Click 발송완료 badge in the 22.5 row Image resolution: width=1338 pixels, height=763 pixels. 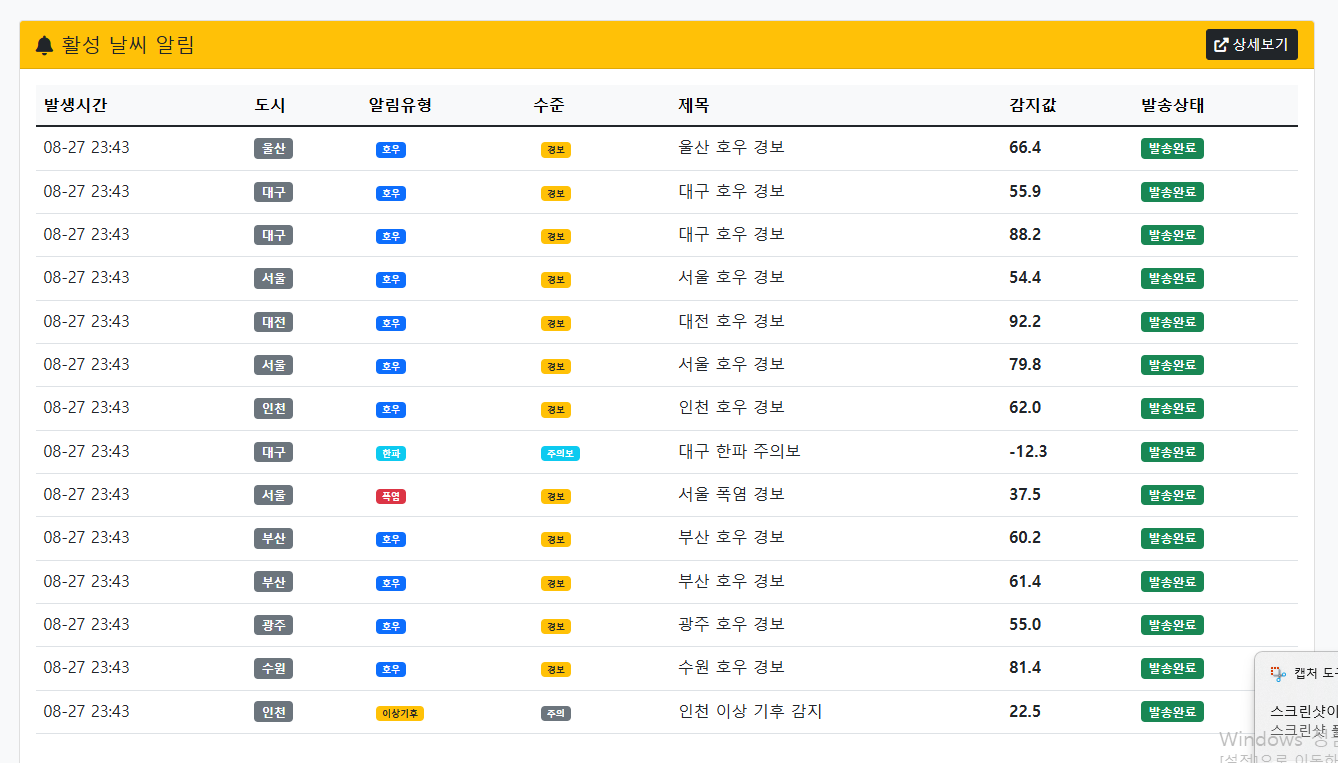1172,712
